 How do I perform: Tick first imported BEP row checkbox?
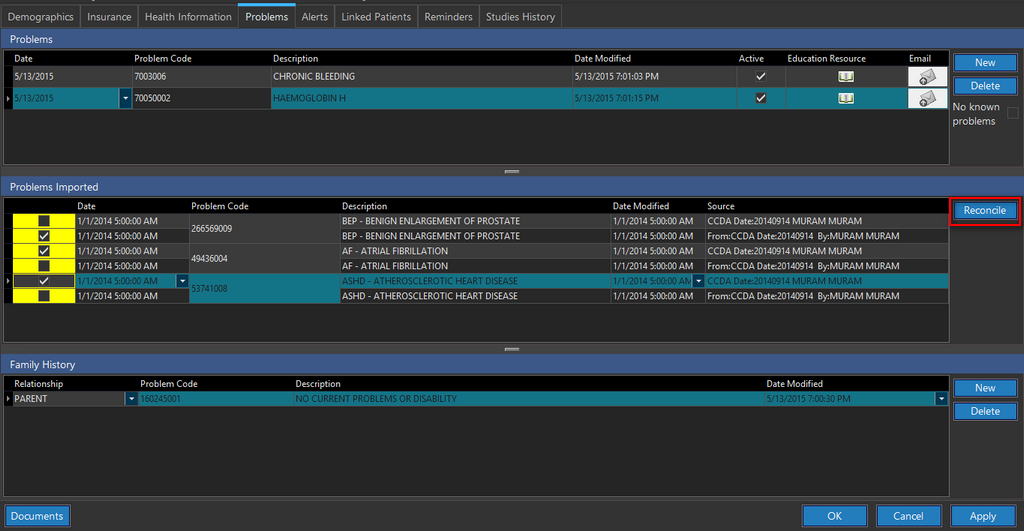click(x=44, y=221)
